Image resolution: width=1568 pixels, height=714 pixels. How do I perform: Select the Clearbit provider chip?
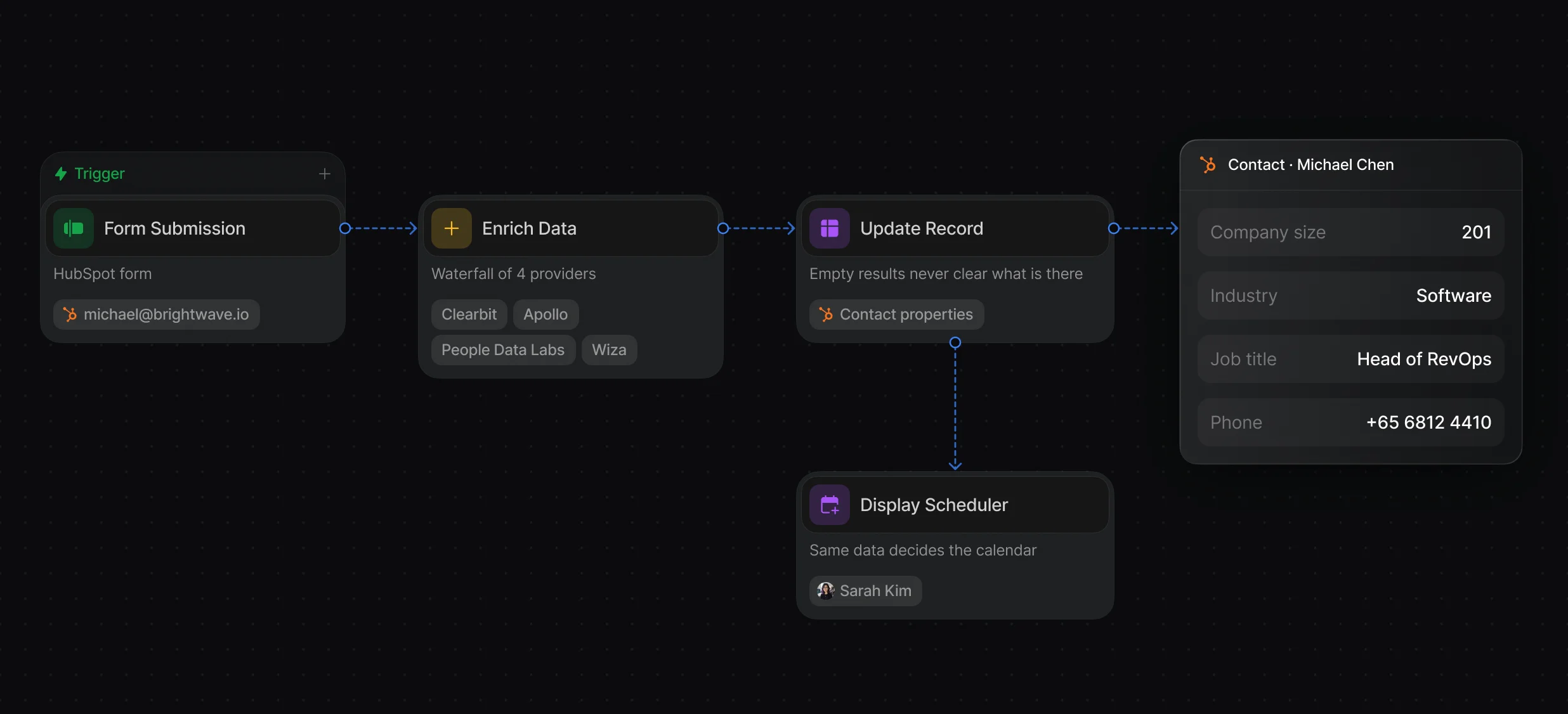pos(469,315)
